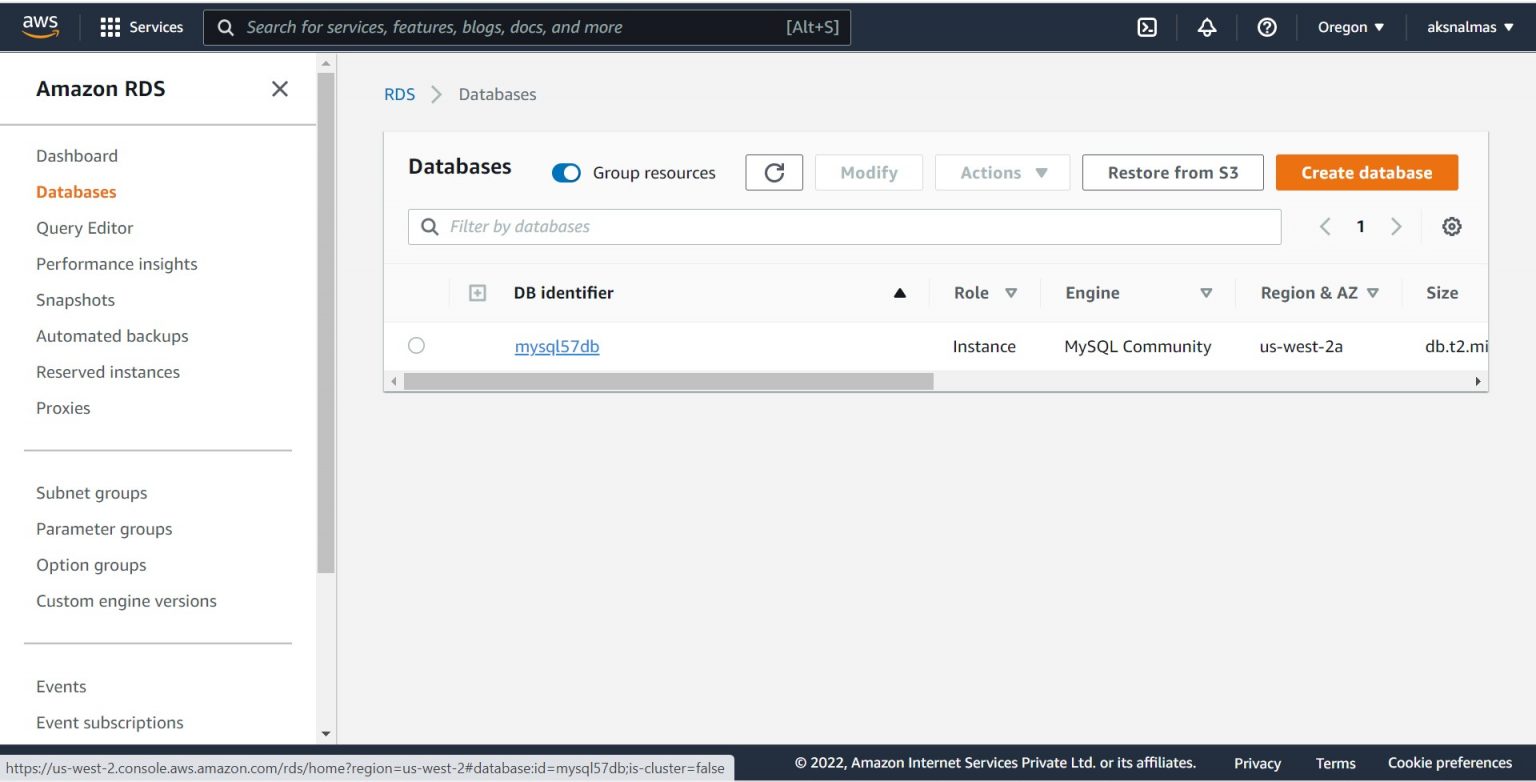The image size is (1536, 782).
Task: Go to Snapshots in the sidebar
Action: point(75,299)
